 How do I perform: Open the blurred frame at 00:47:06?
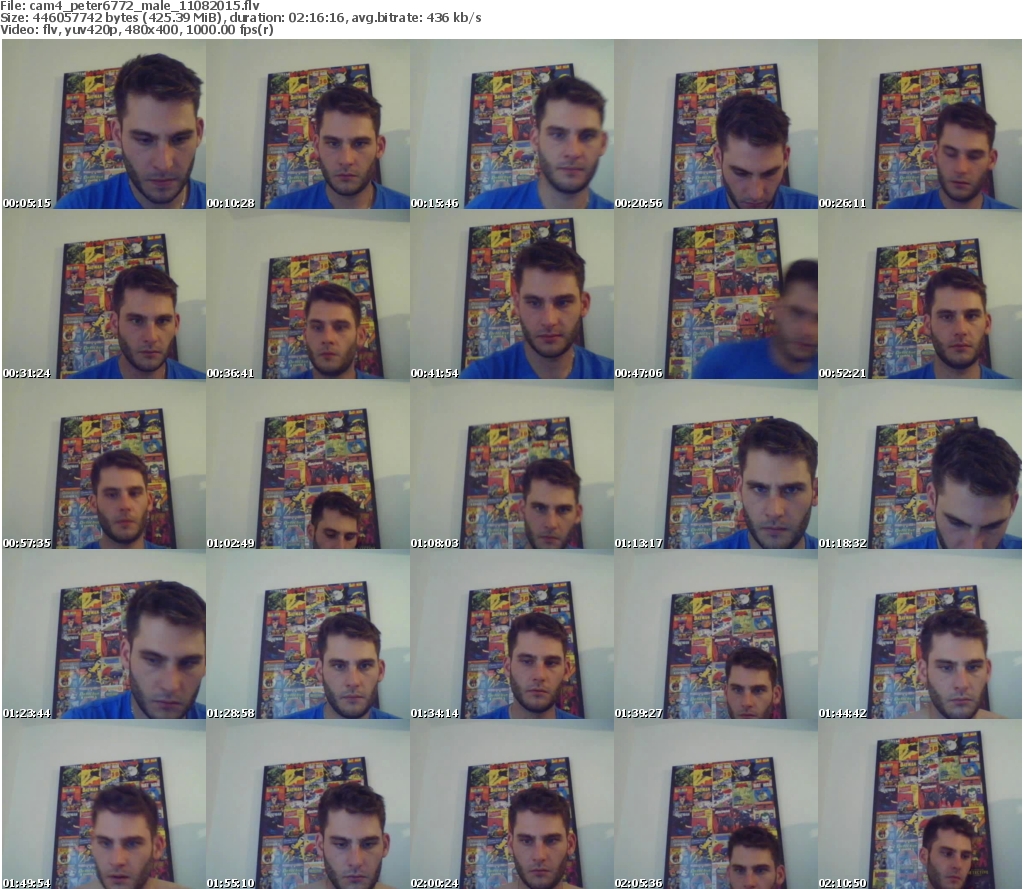pyautogui.click(x=716, y=294)
